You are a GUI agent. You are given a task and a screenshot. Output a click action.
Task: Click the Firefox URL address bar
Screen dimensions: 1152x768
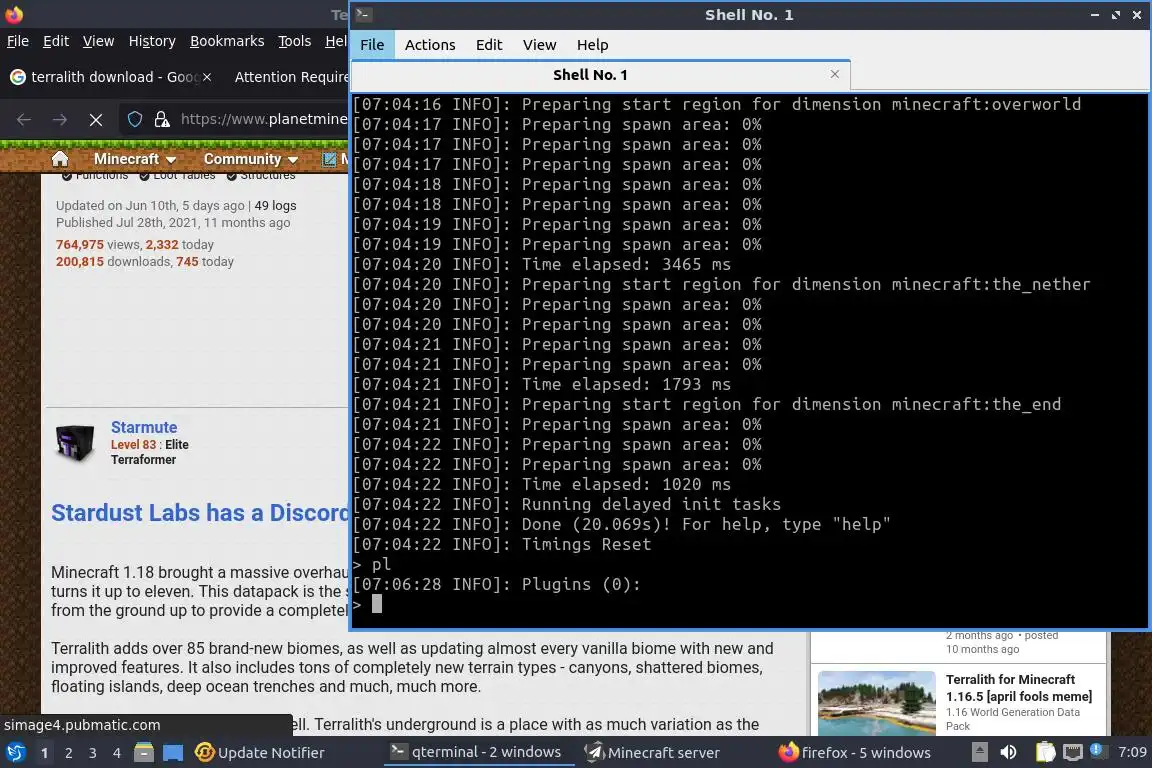tap(264, 119)
